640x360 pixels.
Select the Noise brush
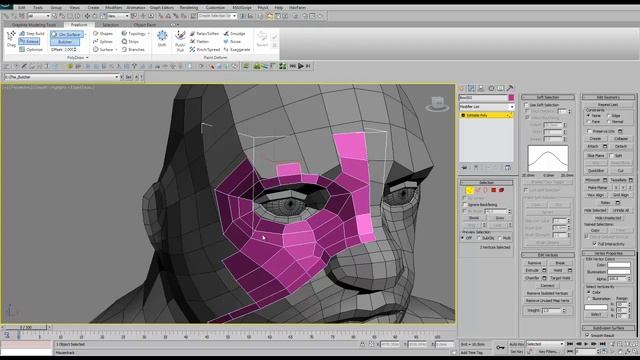[x=232, y=41]
